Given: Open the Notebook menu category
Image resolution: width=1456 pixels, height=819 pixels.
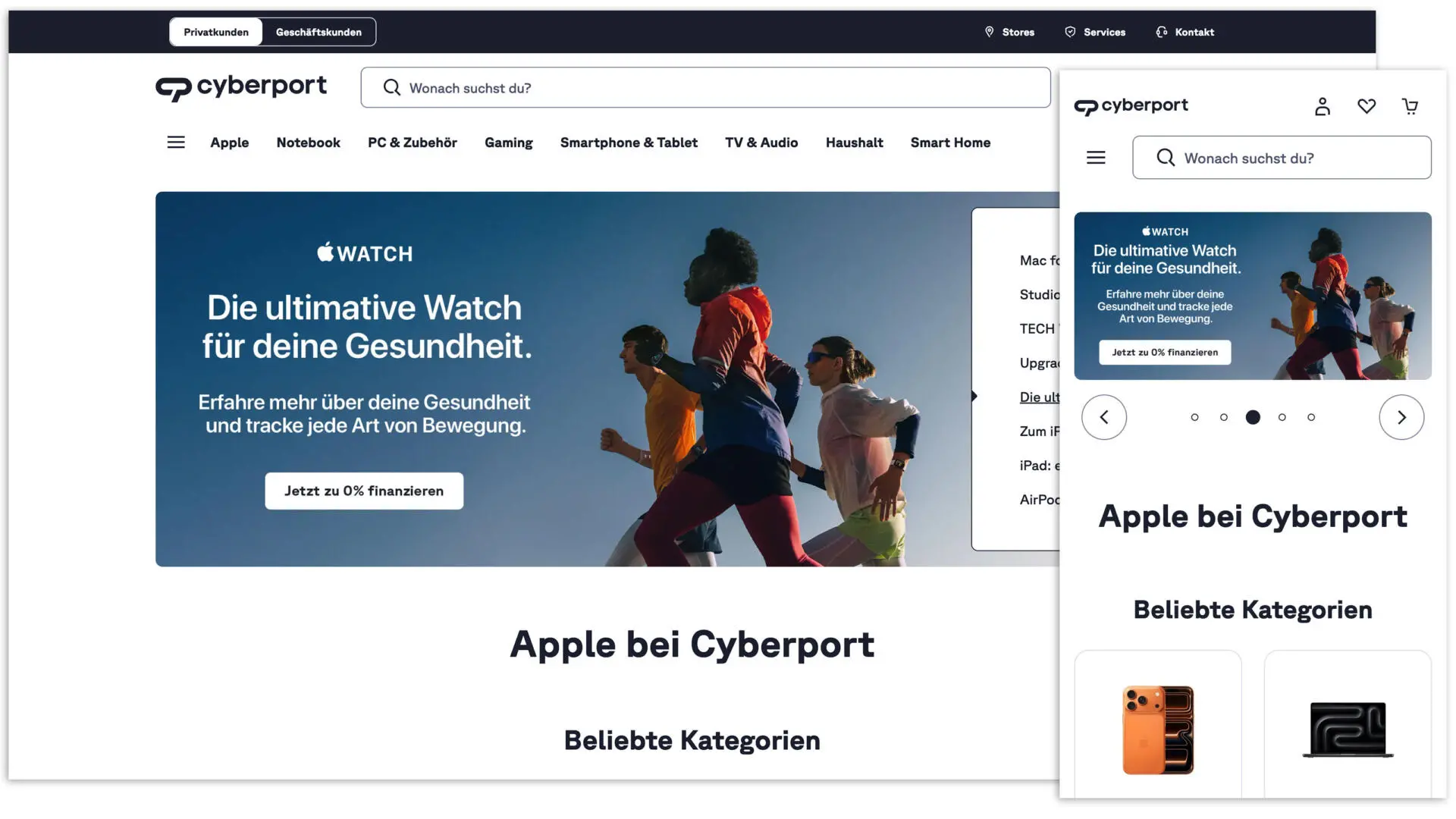Looking at the screenshot, I should point(308,143).
